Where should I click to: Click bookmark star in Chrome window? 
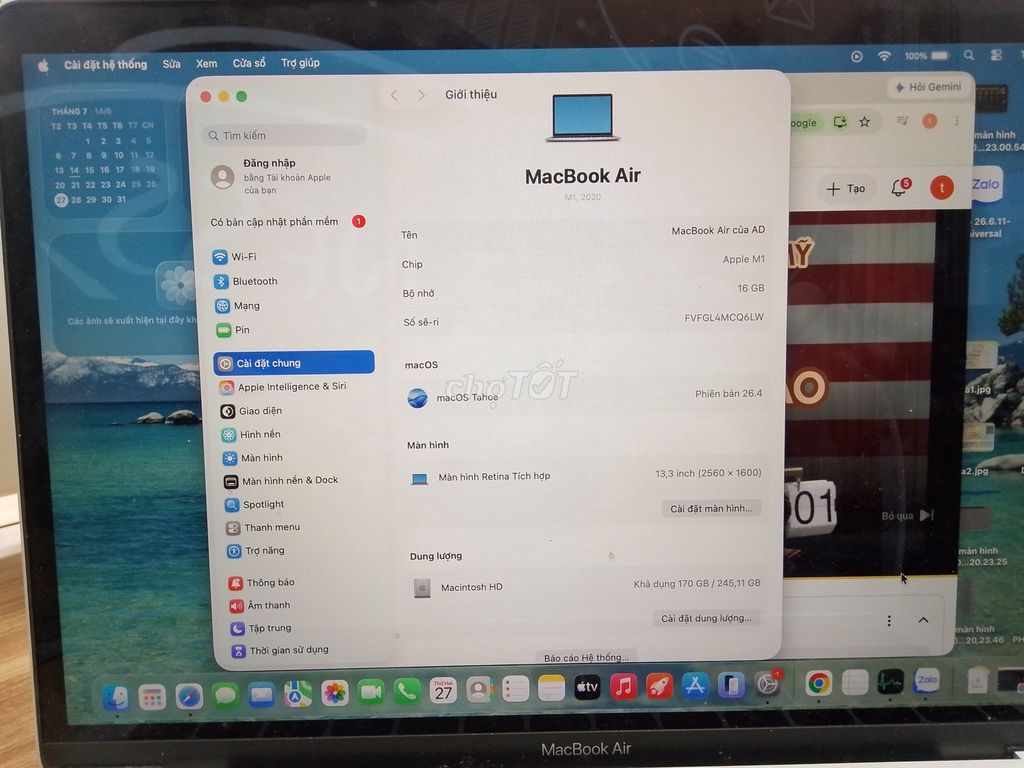tap(864, 122)
